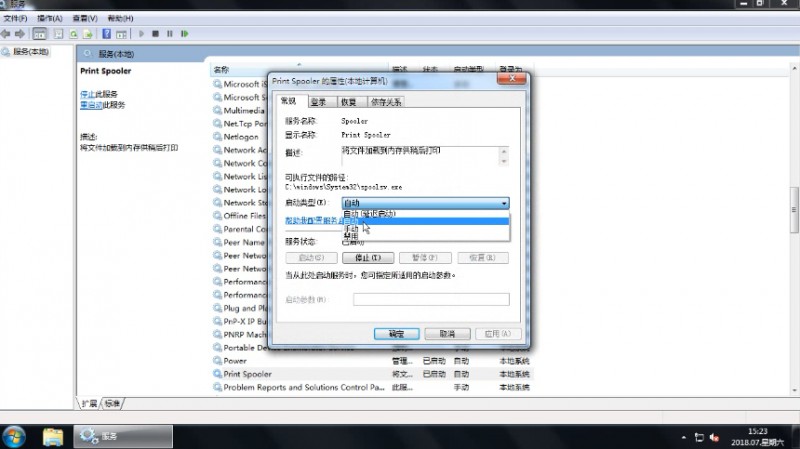Open the 文件(F) menu
800x449 pixels.
[15, 18]
